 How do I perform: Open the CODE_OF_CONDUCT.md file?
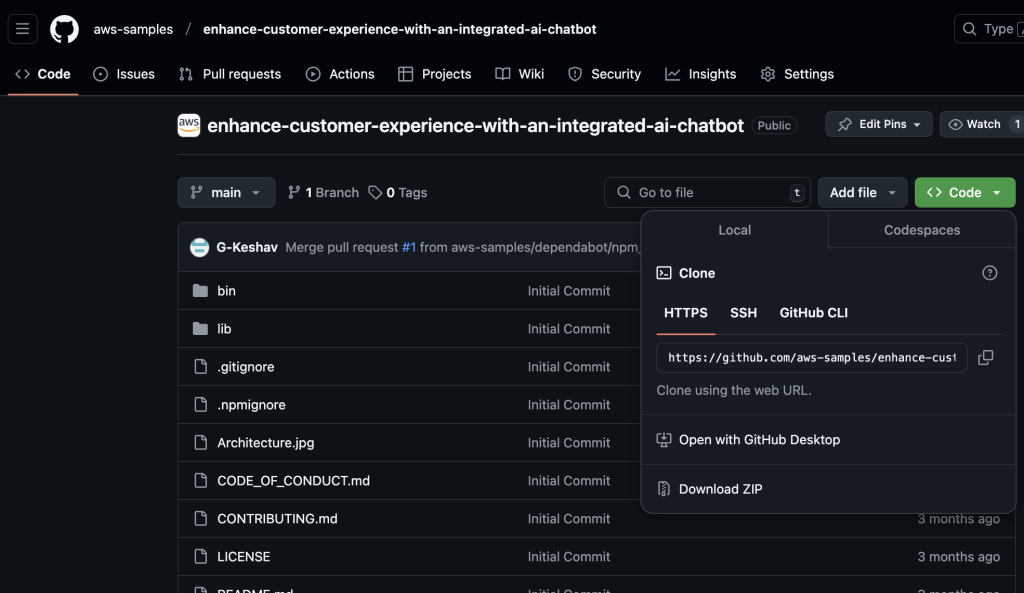[293, 481]
